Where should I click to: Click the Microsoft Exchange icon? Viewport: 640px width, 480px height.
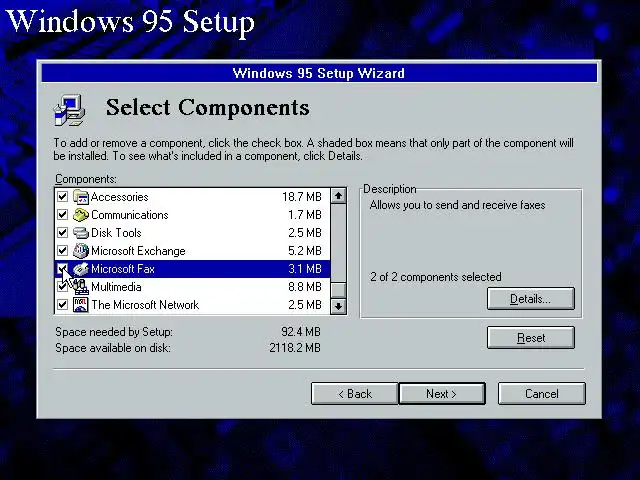81,251
